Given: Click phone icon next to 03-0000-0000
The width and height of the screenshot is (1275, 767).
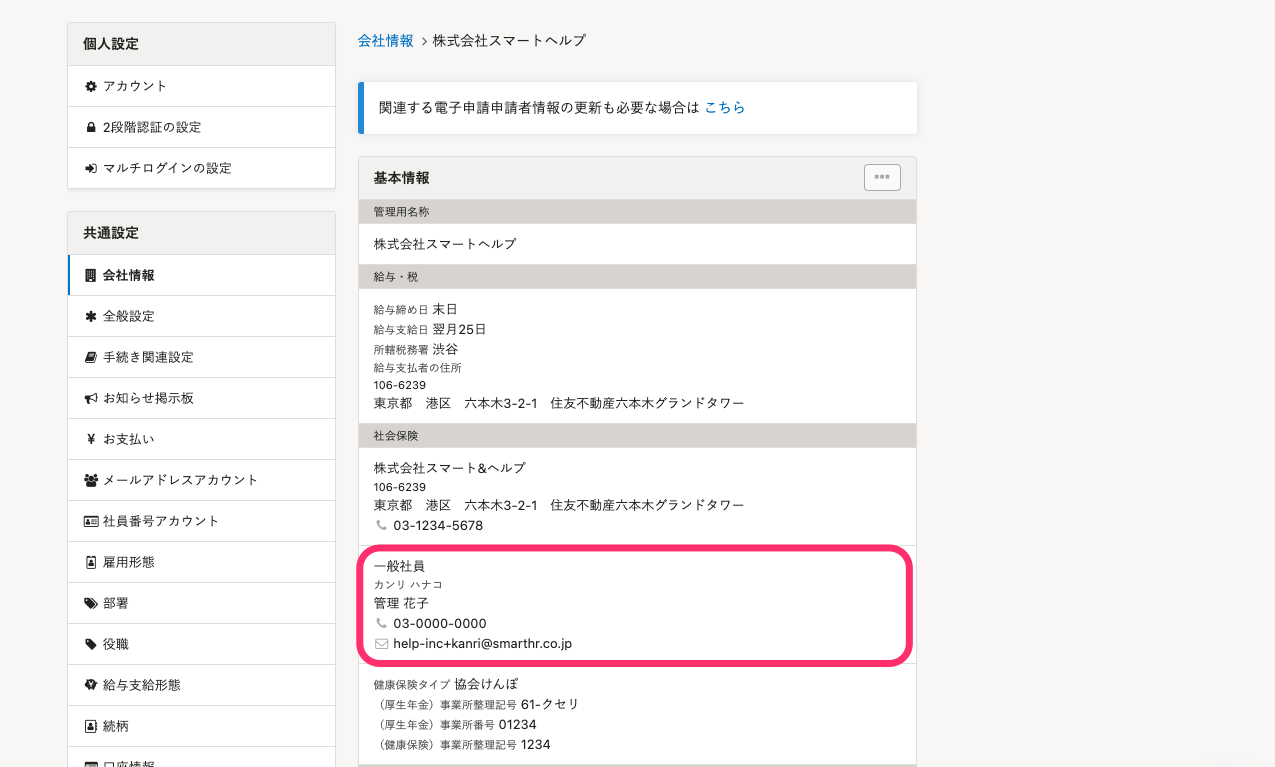Looking at the screenshot, I should (381, 623).
